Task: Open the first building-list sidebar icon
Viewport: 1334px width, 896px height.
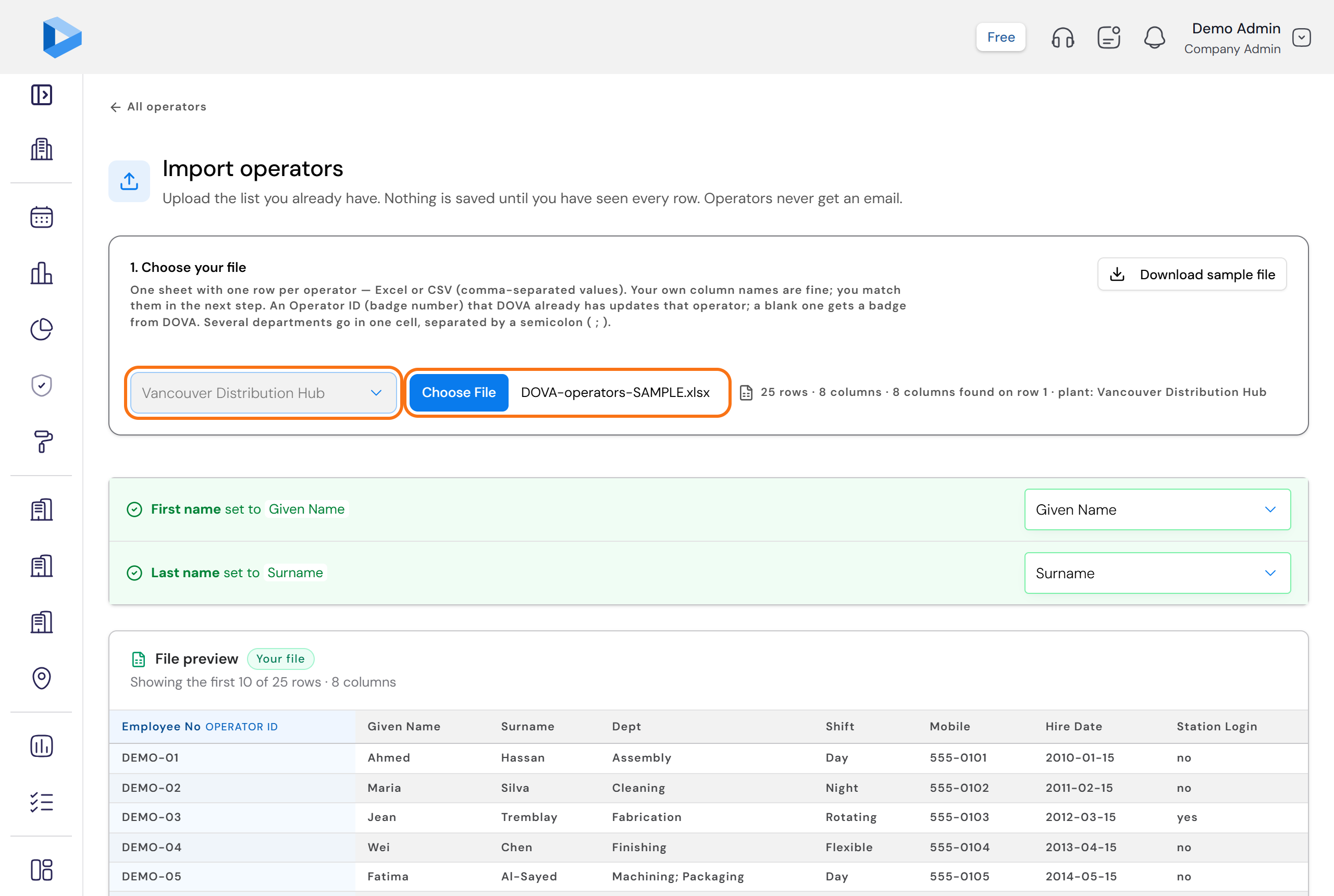Action: pos(42,509)
